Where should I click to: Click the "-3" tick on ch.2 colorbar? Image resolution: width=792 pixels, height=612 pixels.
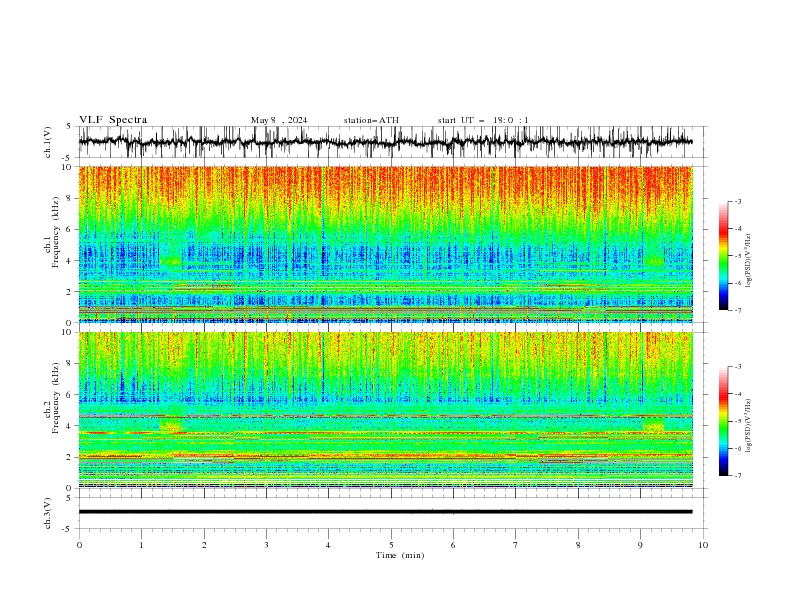click(738, 367)
